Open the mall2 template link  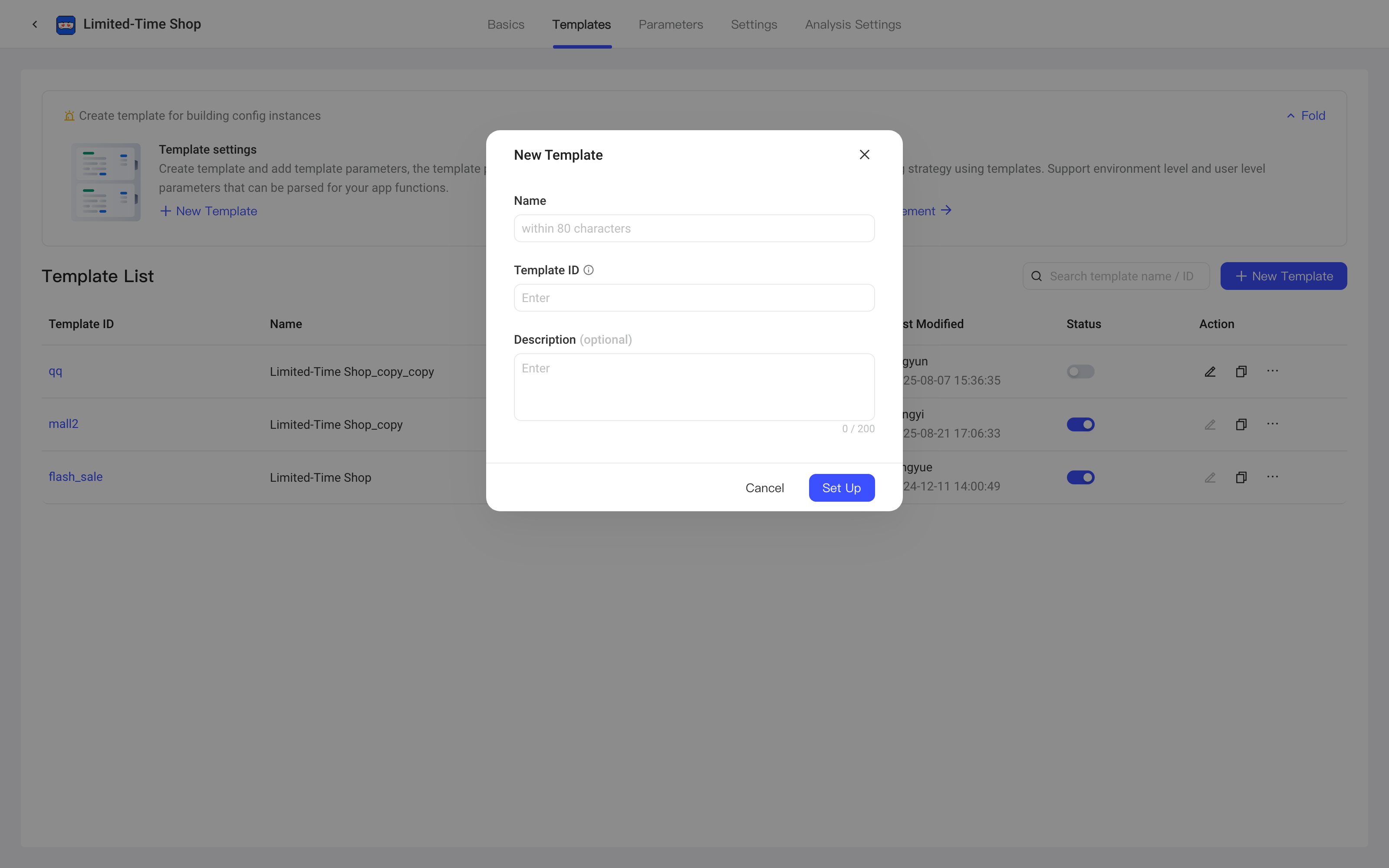point(63,424)
